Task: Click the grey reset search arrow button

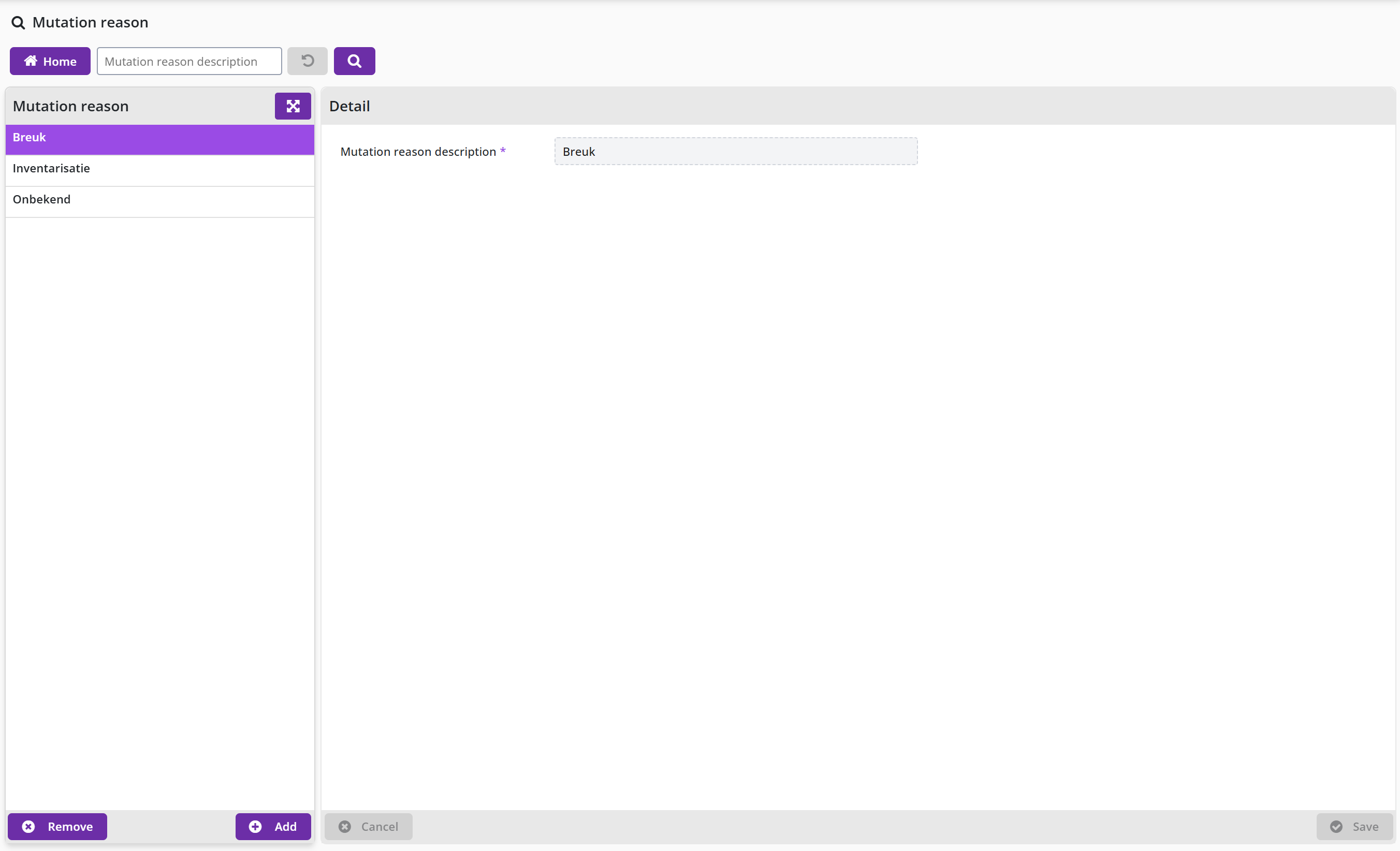Action: tap(308, 61)
